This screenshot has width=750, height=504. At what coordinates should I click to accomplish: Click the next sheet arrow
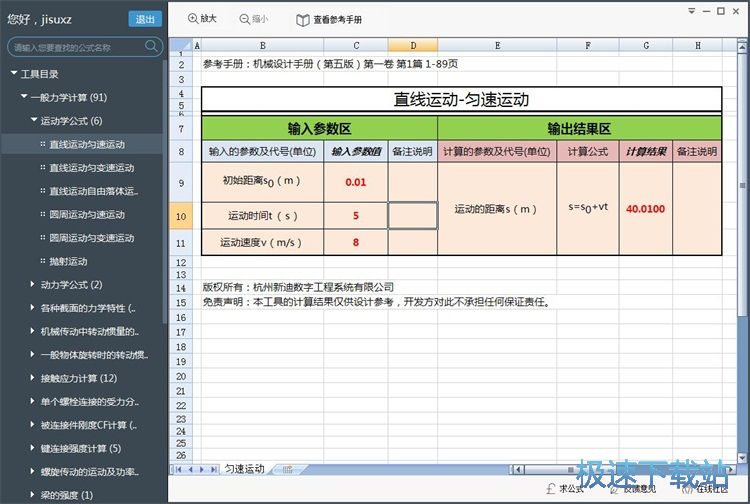click(202, 470)
